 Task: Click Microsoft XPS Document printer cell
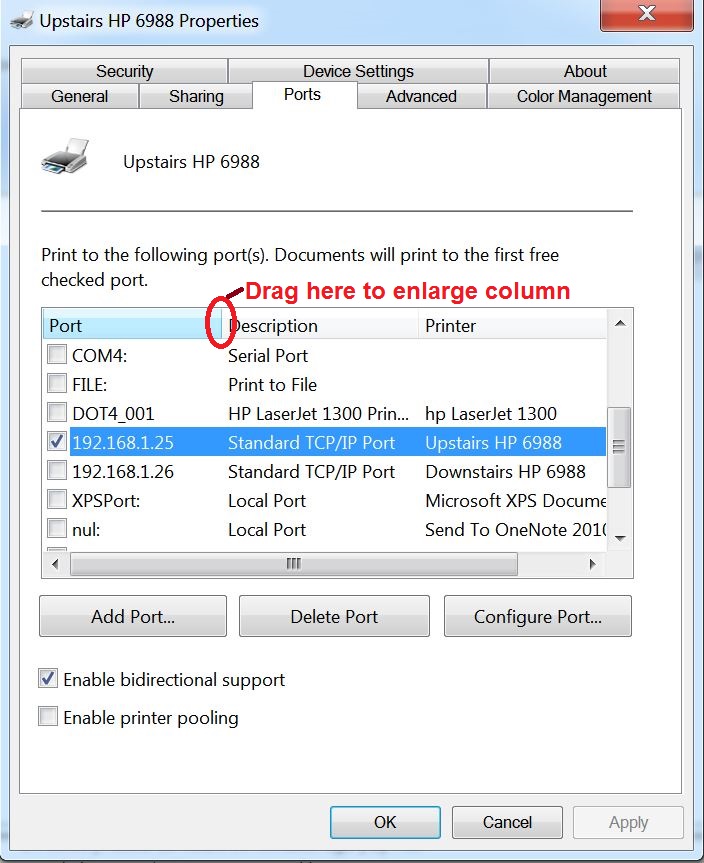click(x=515, y=501)
